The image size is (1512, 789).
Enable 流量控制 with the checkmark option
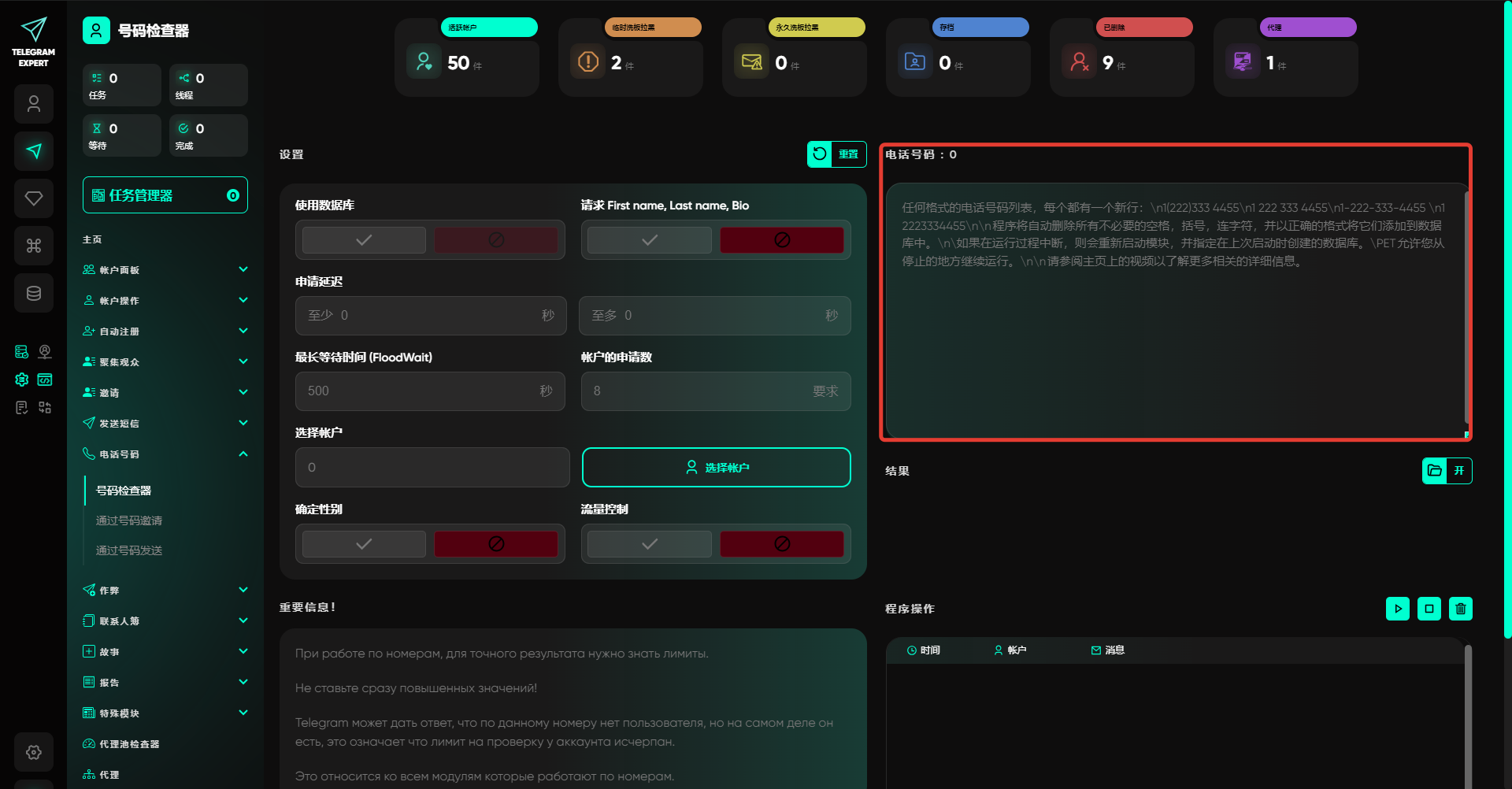(x=649, y=544)
